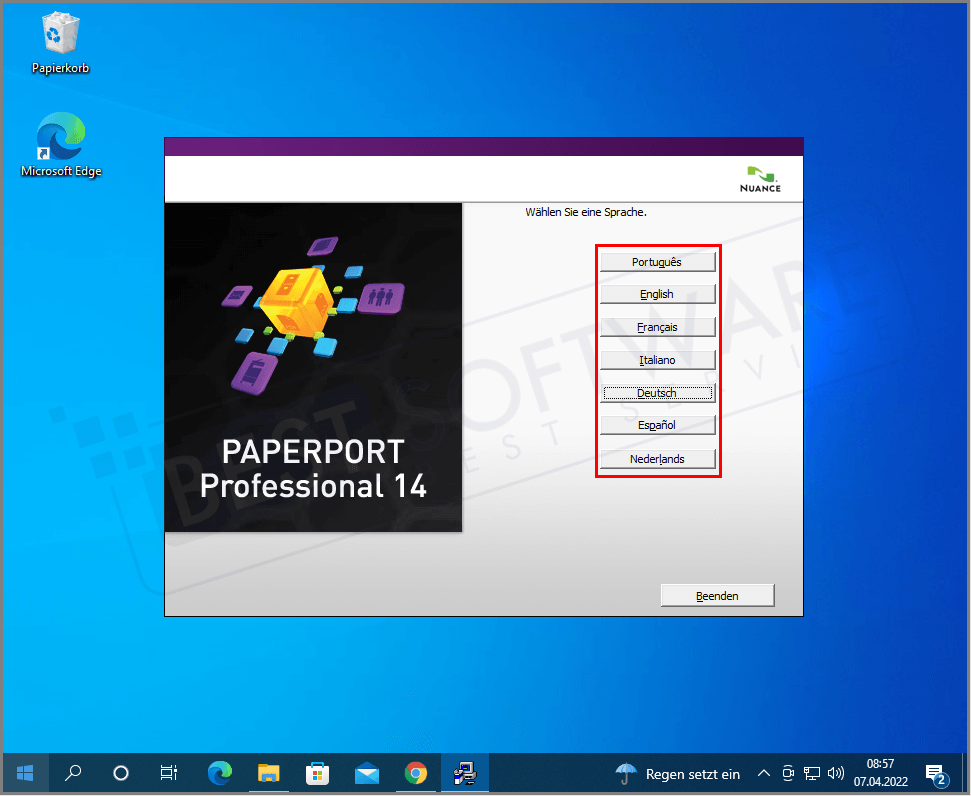Open the network icon in system tray
Screen dimensions: 971x796
812,772
